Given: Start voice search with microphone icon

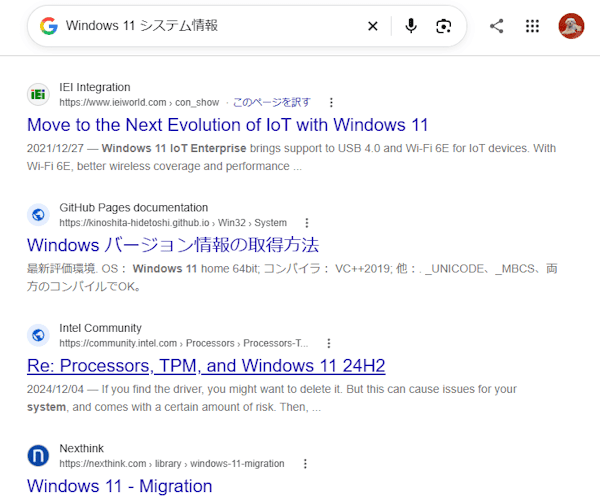Looking at the screenshot, I should pyautogui.click(x=411, y=26).
